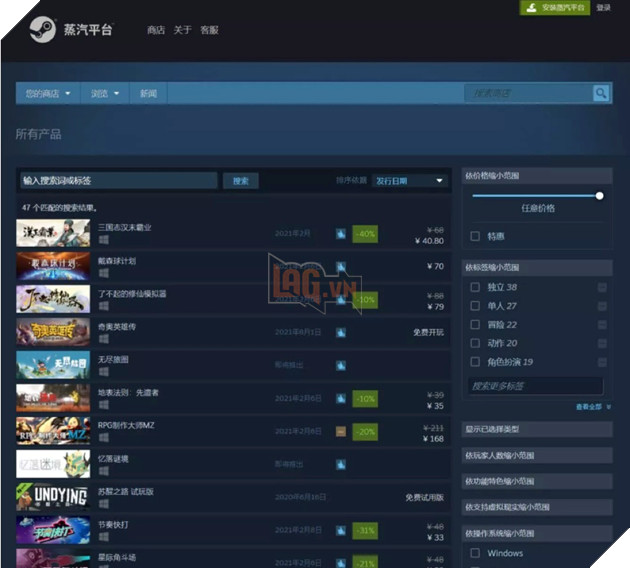Open the 您的商店 dropdown menu
This screenshot has width=630, height=568.
(48, 94)
